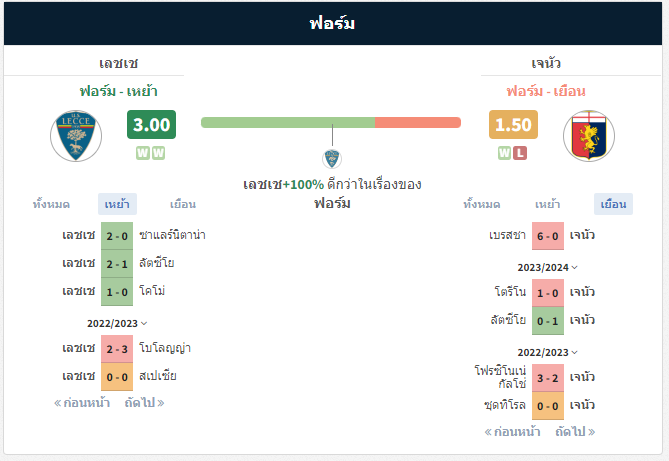This screenshot has height=461, width=669.
Task: Click Genoa's red L form badge
Action: 520,153
